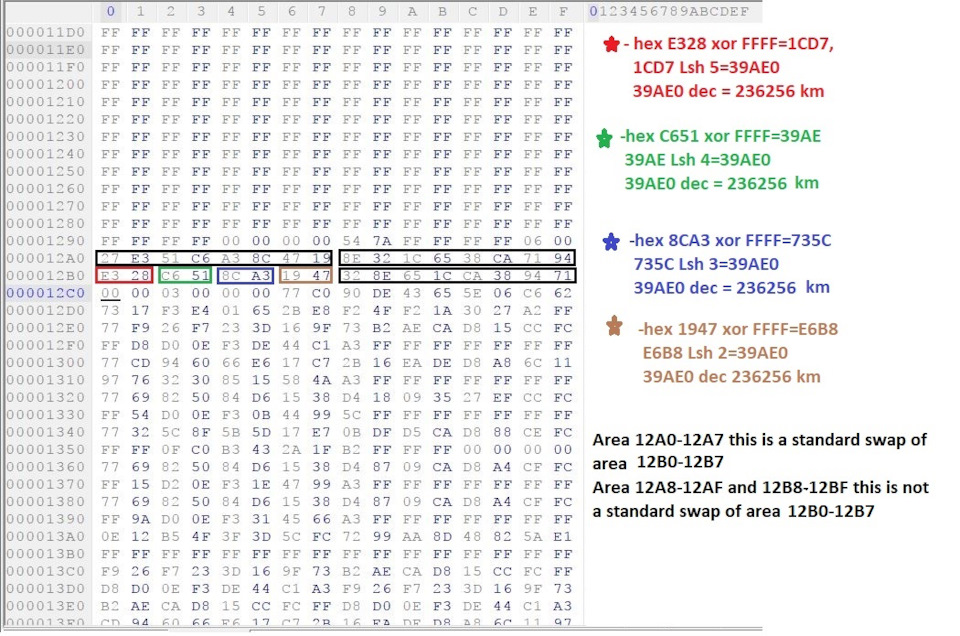Select byte C1 in row 000012F0
Viewport: 960px width, 636px height.
coord(321,345)
